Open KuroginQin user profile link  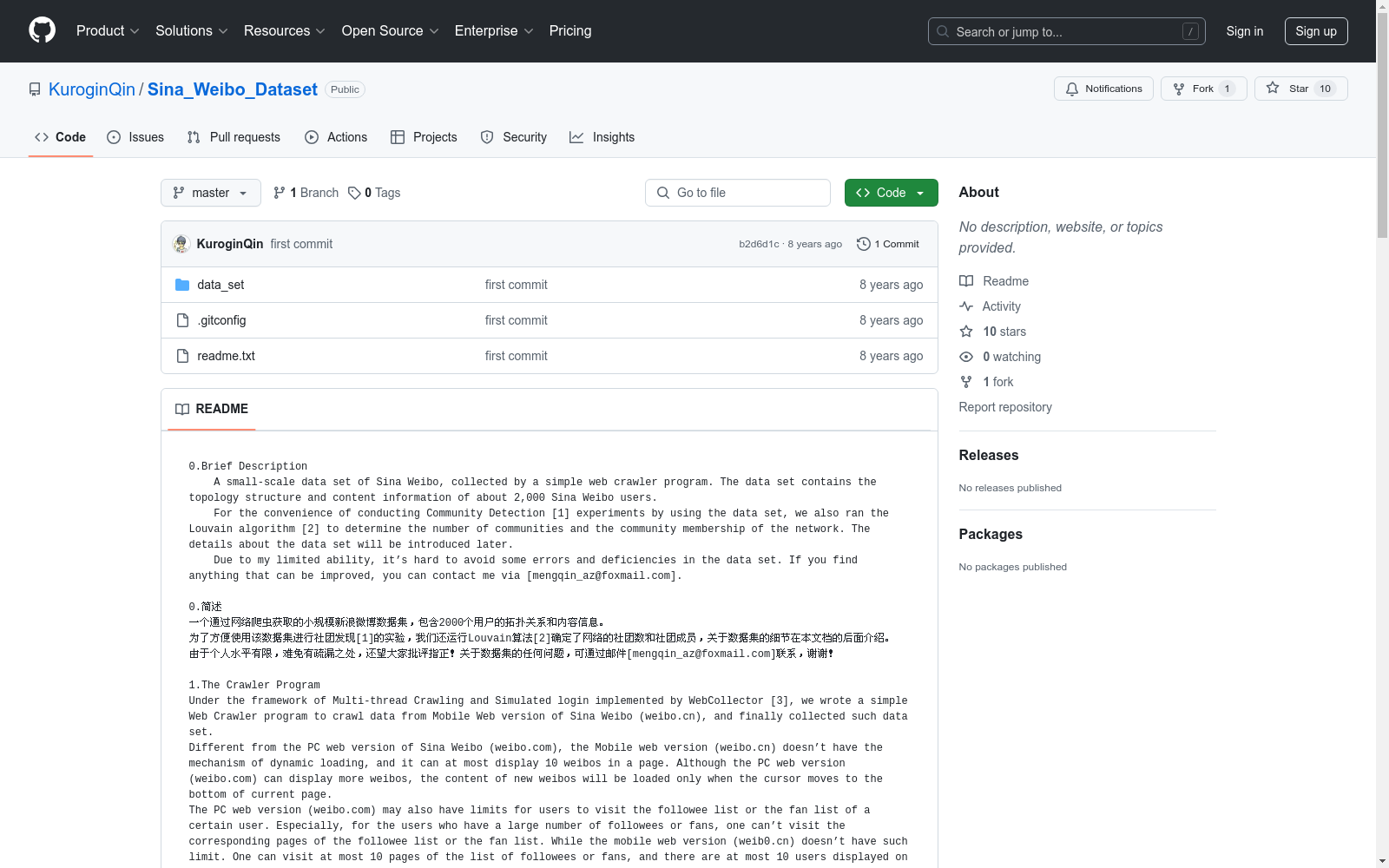(x=92, y=89)
